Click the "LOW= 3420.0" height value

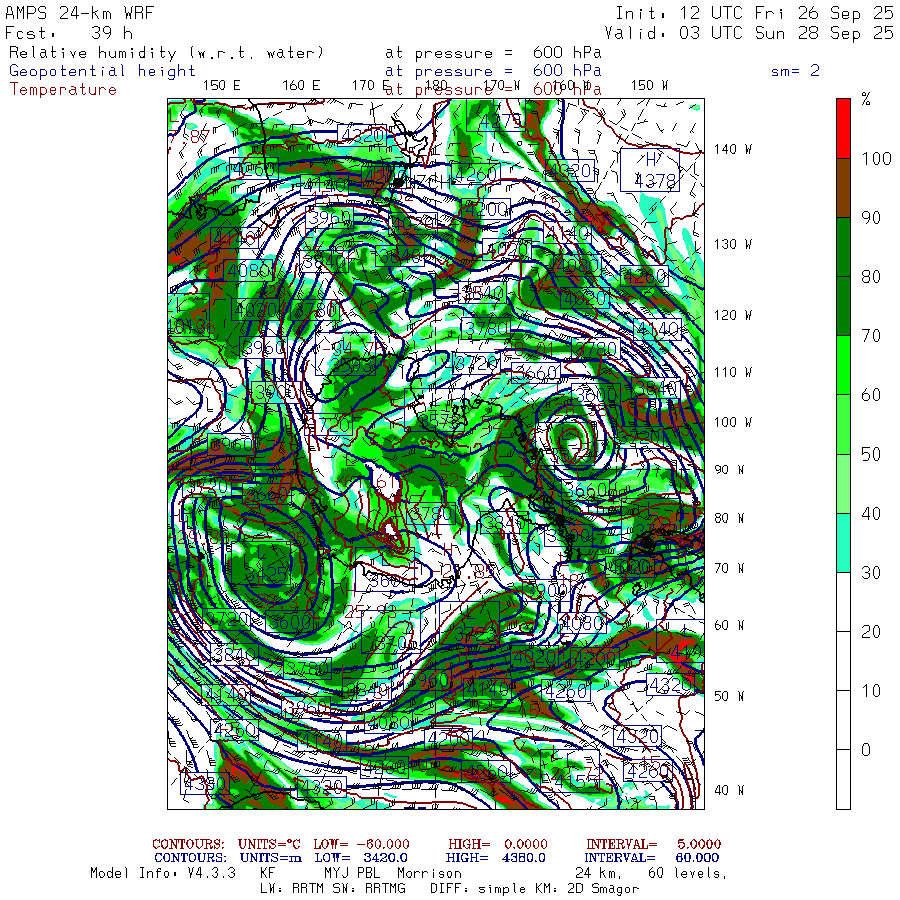(361, 858)
